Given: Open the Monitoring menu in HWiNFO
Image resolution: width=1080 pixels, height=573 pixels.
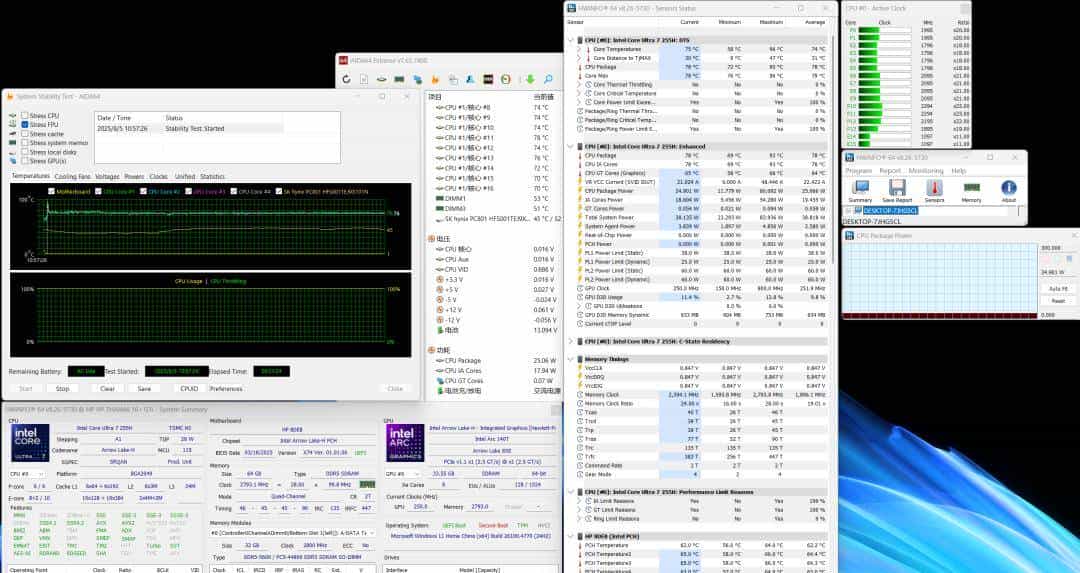Looking at the screenshot, I should pos(925,171).
